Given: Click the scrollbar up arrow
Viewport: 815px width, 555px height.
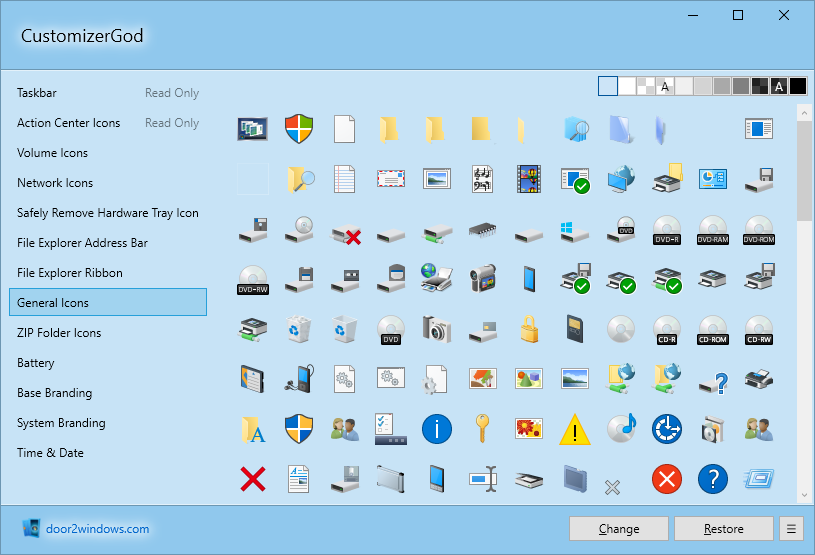Looking at the screenshot, I should pyautogui.click(x=805, y=112).
